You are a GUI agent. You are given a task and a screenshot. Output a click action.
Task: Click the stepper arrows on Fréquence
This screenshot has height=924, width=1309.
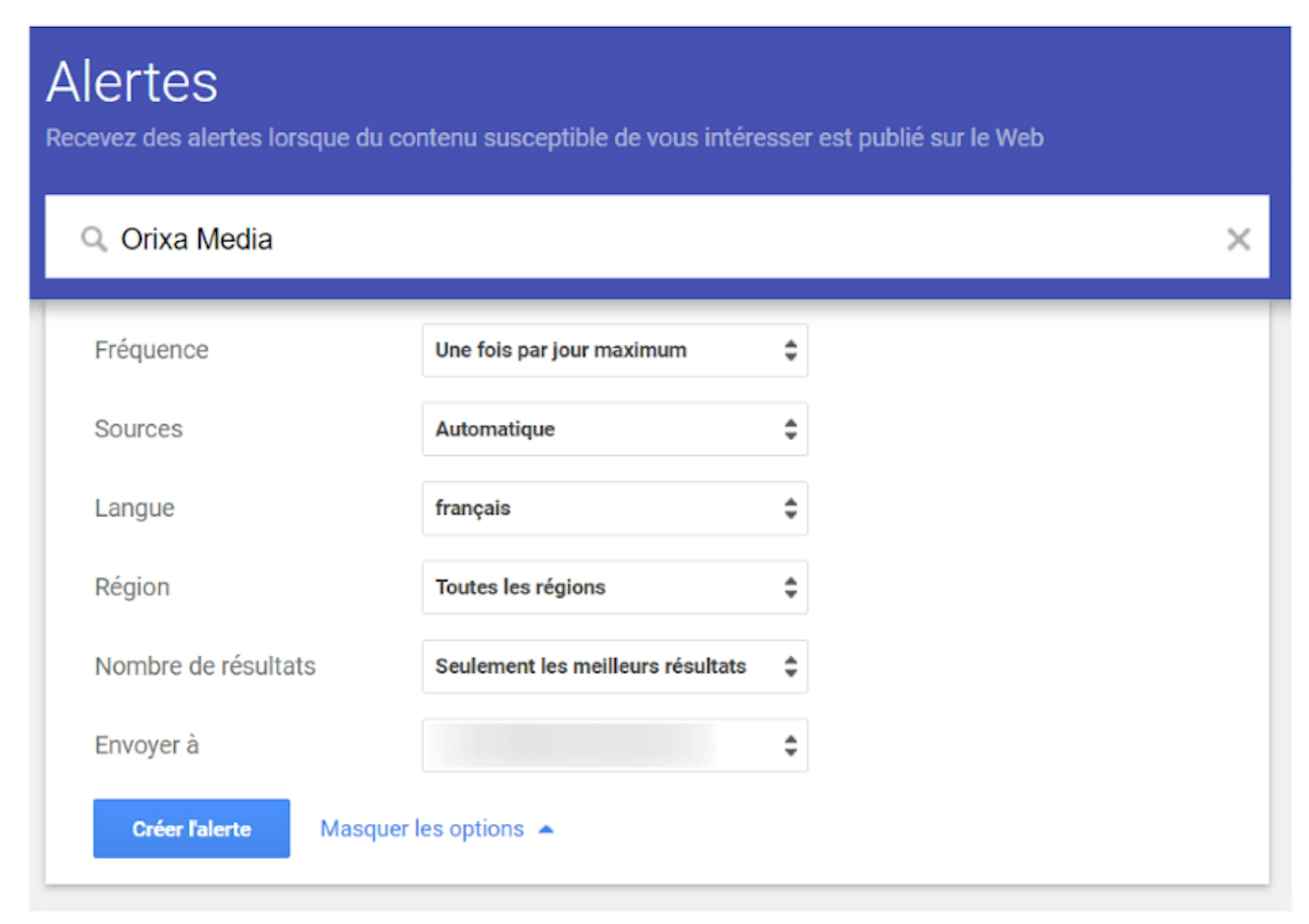pyautogui.click(x=790, y=351)
